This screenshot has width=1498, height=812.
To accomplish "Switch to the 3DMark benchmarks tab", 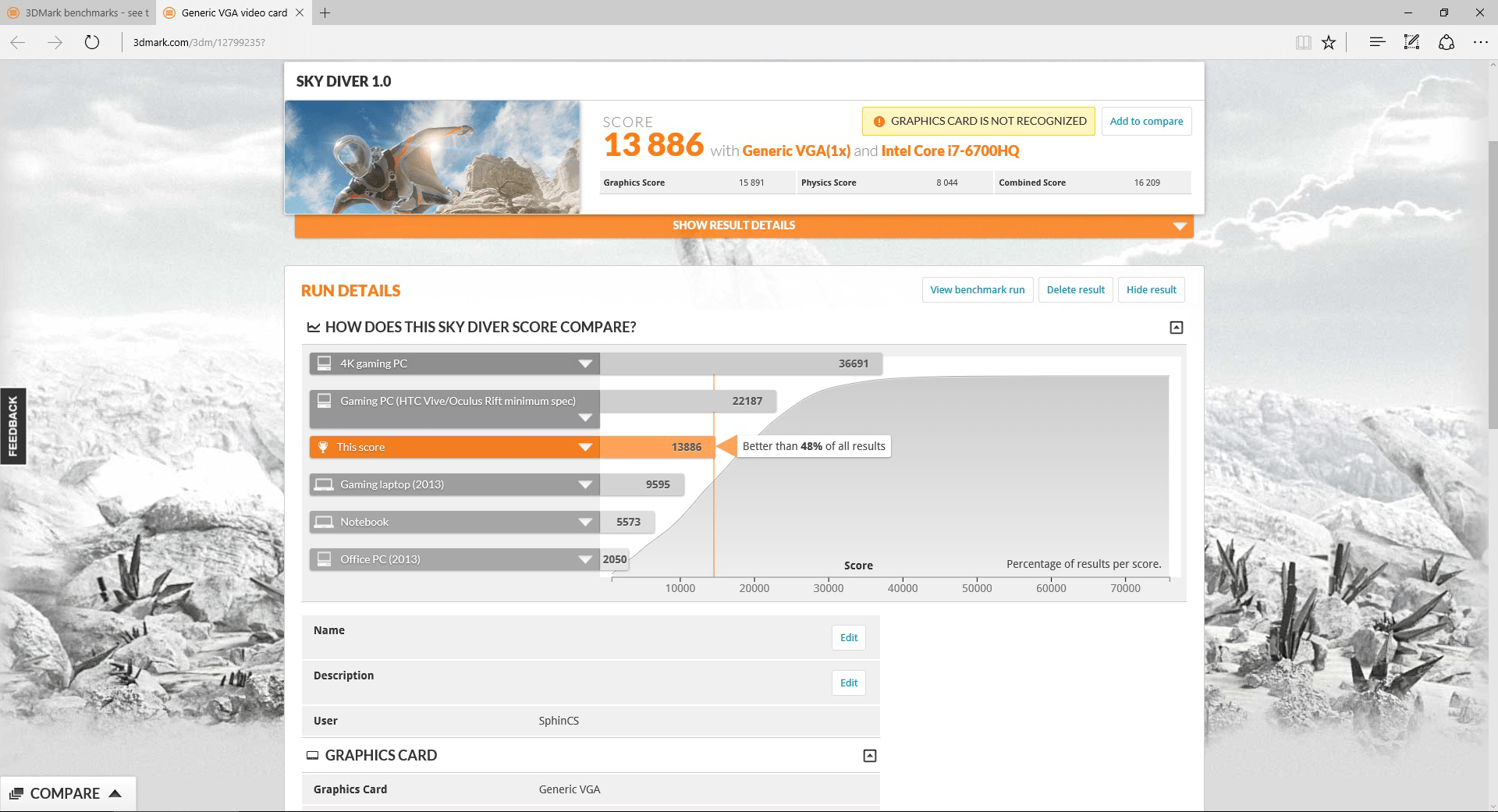I will tap(78, 12).
